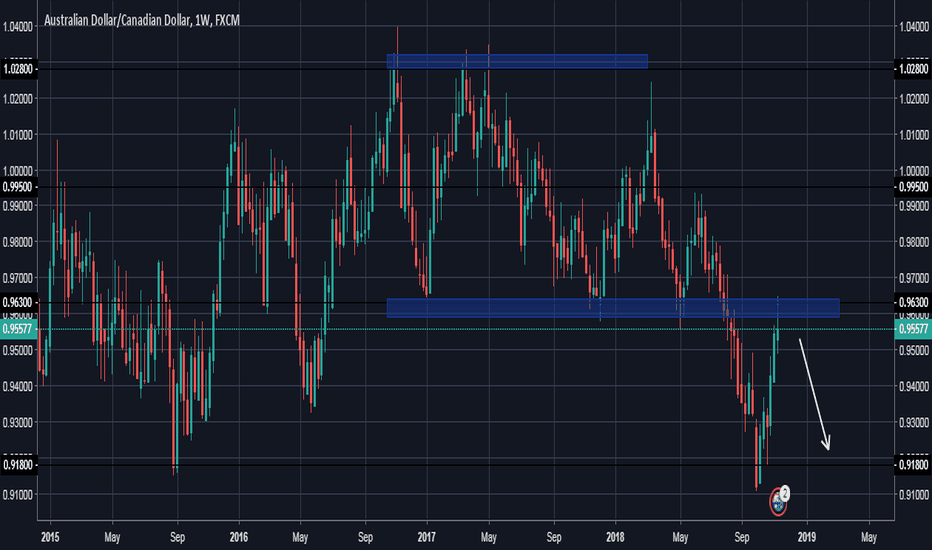Click the 0.99500 line label on the right axis
This screenshot has height=550, width=932.
913,187
